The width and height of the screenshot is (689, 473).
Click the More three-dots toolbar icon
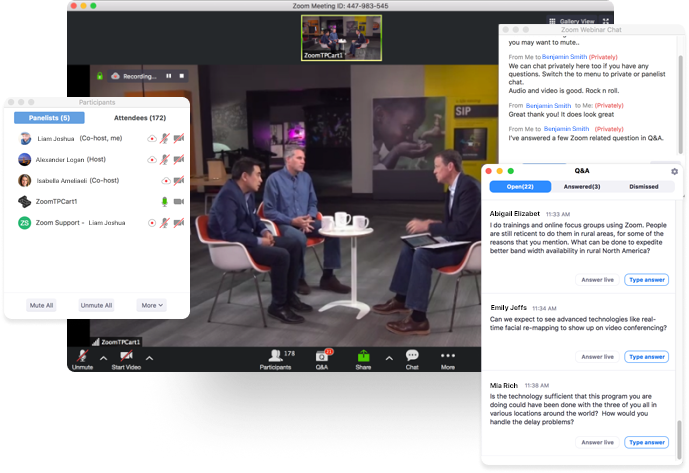(x=448, y=356)
